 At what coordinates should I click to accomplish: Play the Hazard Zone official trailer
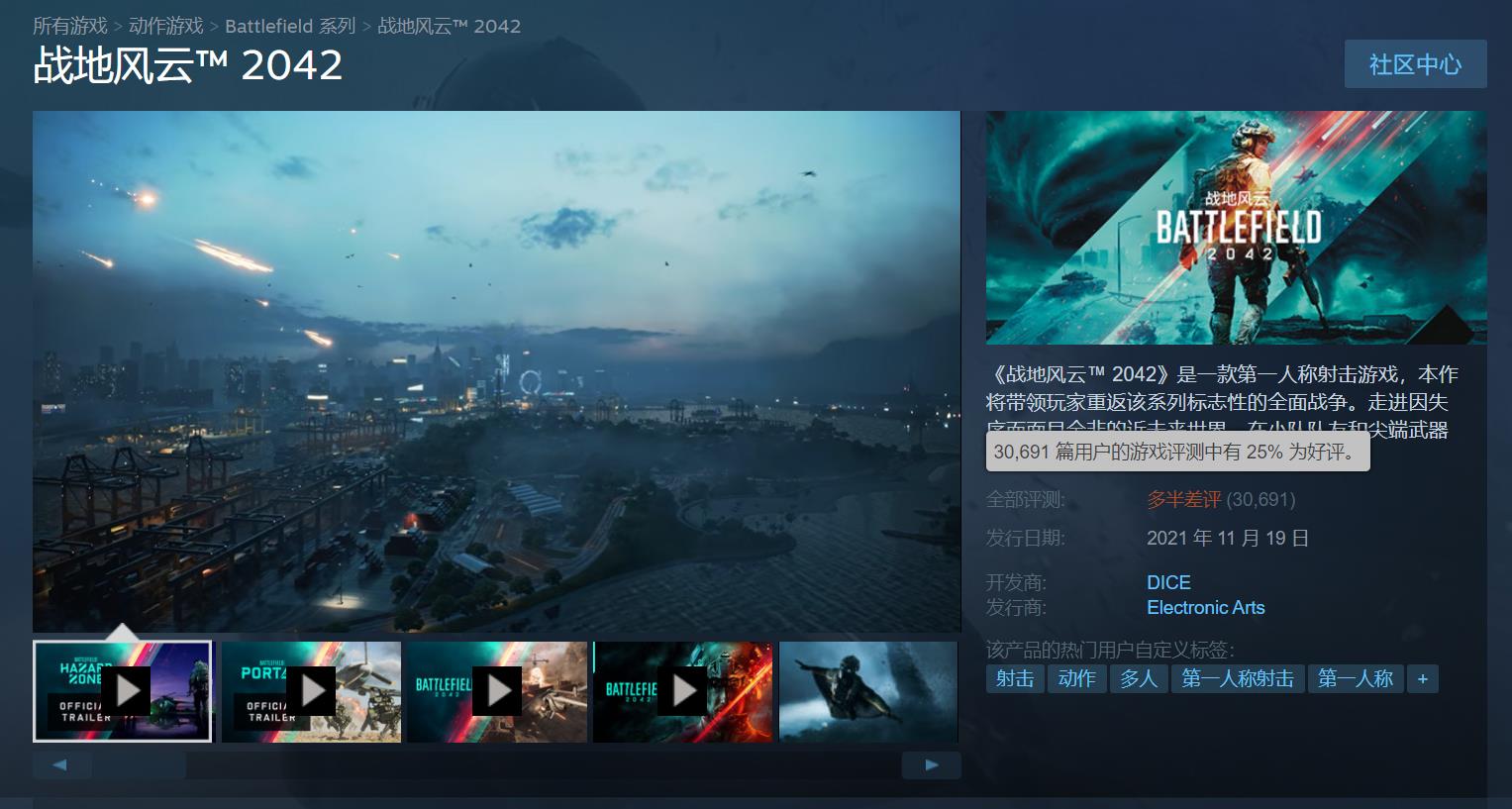[123, 690]
